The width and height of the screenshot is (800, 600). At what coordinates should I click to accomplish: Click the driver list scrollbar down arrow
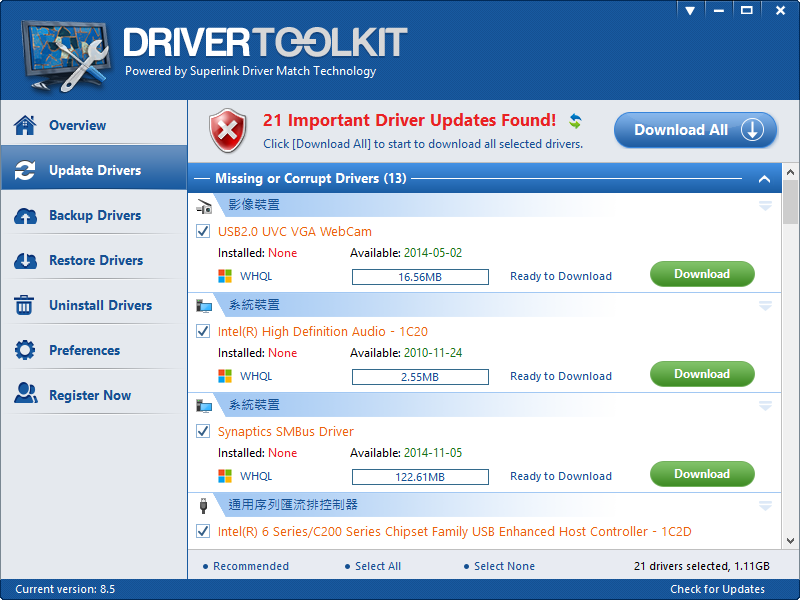pyautogui.click(x=790, y=541)
